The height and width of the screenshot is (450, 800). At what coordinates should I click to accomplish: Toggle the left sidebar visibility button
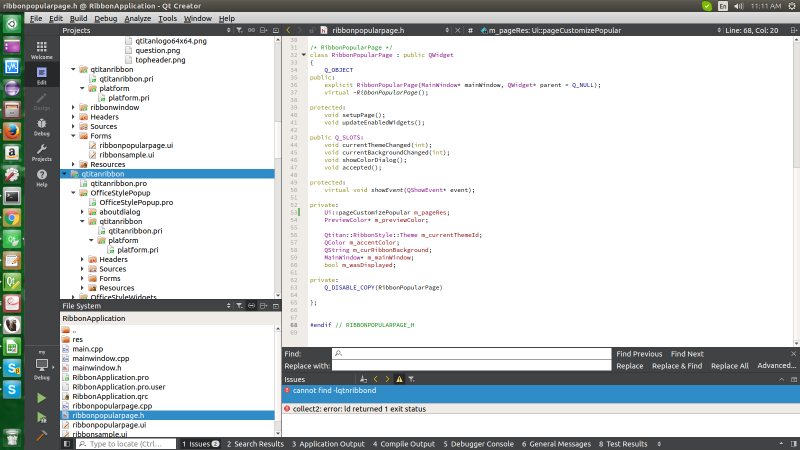coord(67,443)
